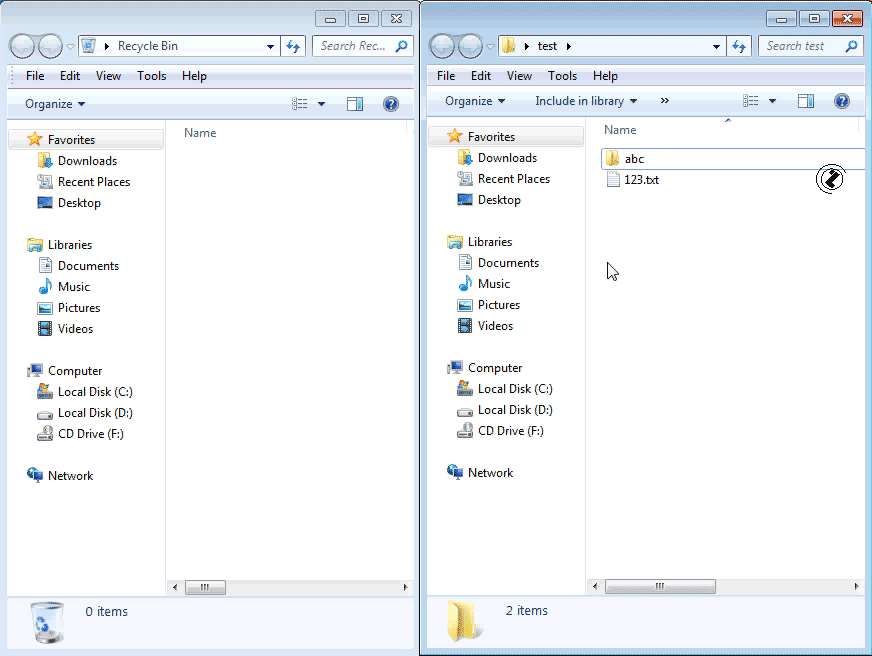Show more toolbar commands chevron in test window

pyautogui.click(x=665, y=101)
